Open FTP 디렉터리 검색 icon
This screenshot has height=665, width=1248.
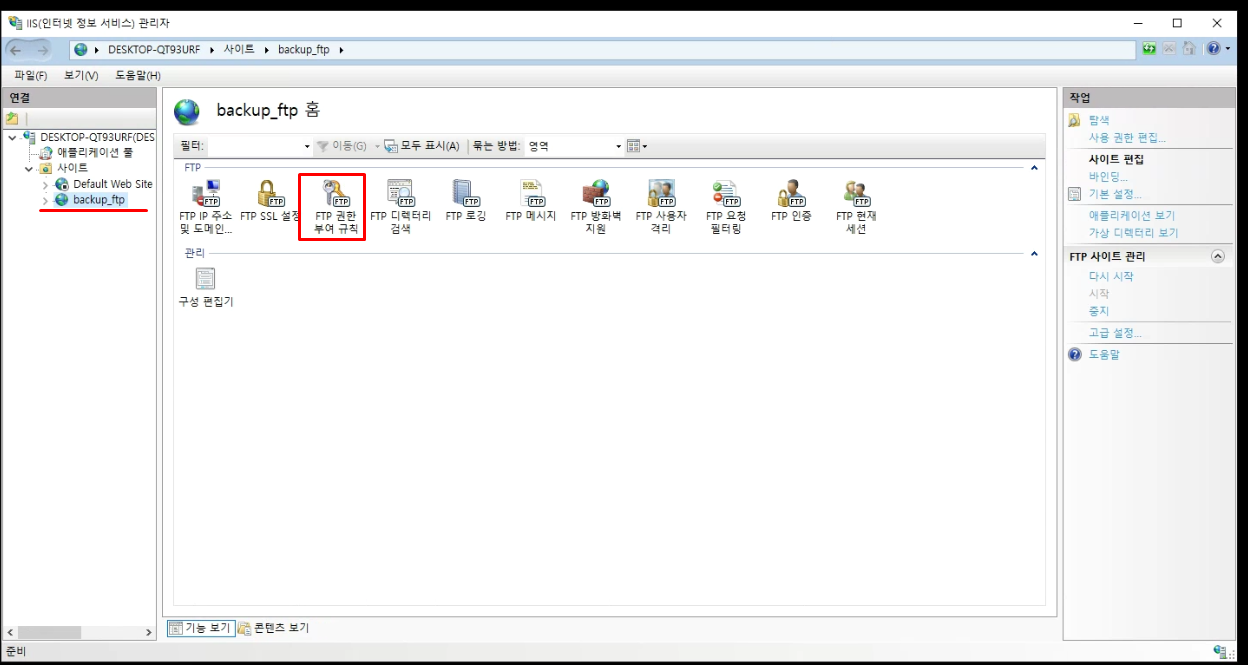[x=400, y=207]
